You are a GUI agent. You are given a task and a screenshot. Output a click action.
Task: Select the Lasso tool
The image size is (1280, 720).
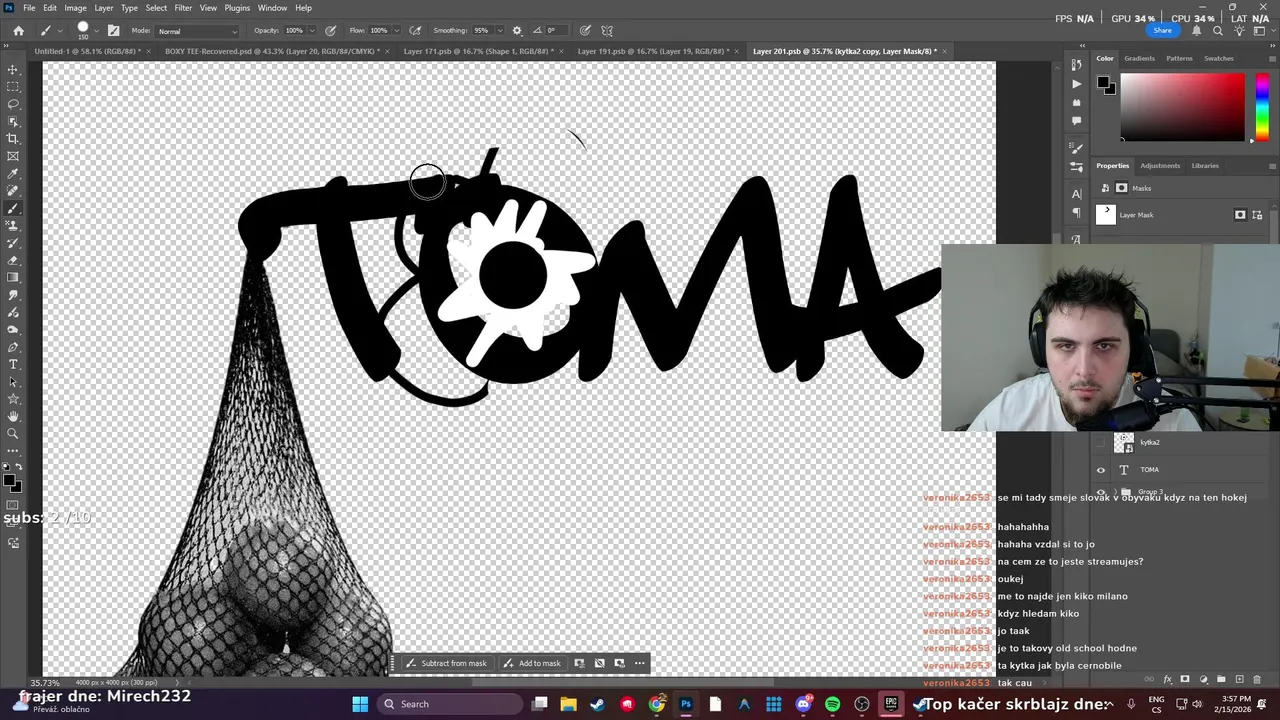point(13,104)
